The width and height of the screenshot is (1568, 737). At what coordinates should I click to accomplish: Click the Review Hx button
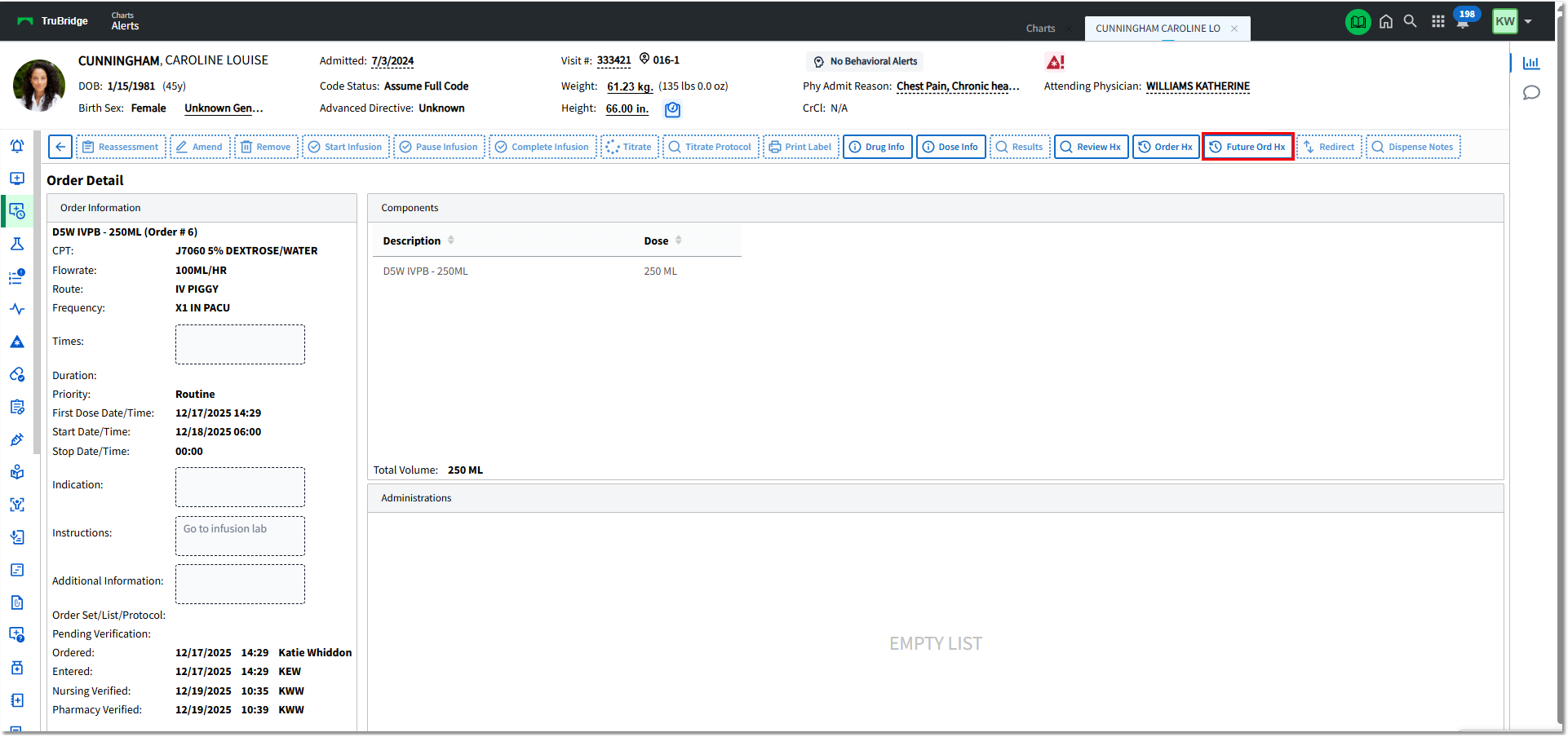(1091, 147)
